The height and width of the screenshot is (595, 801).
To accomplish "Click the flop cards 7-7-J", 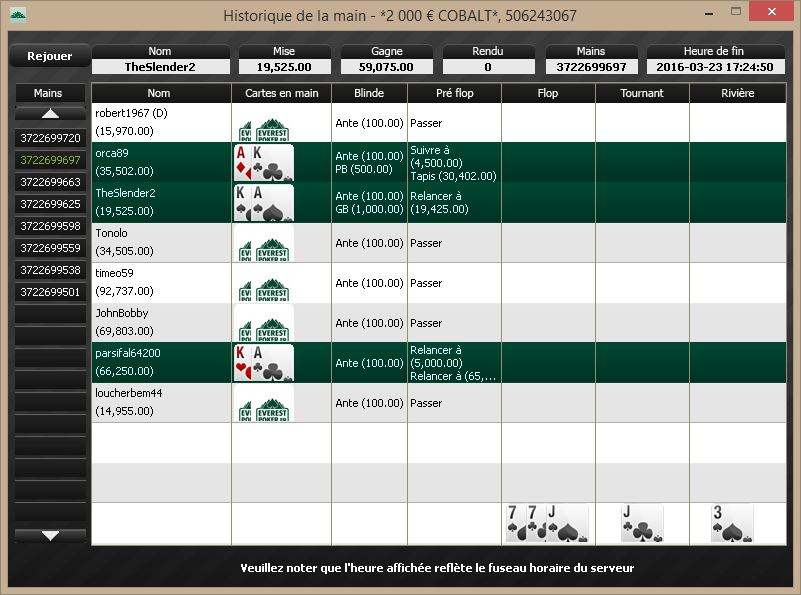I will 547,523.
